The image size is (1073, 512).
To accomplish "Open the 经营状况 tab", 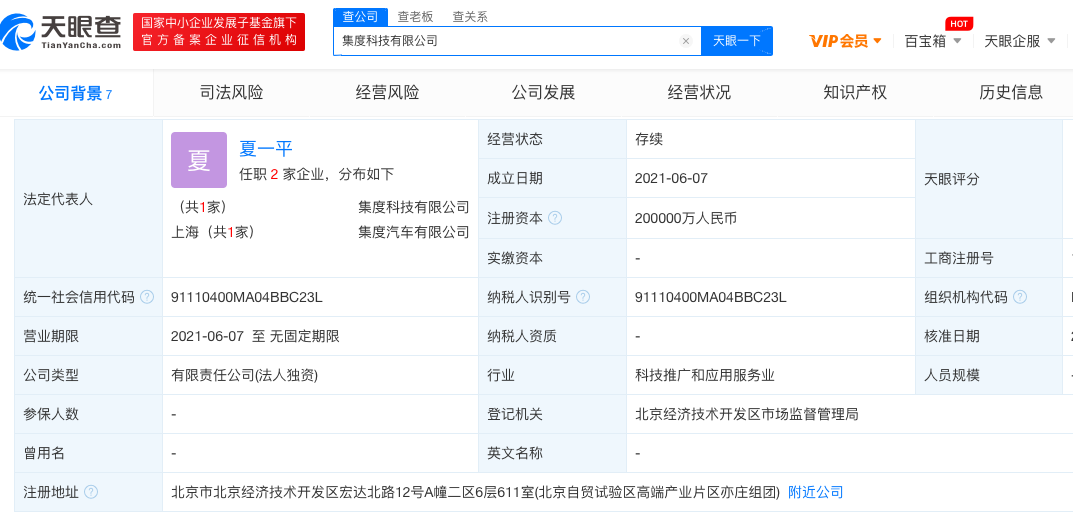I will pyautogui.click(x=699, y=92).
